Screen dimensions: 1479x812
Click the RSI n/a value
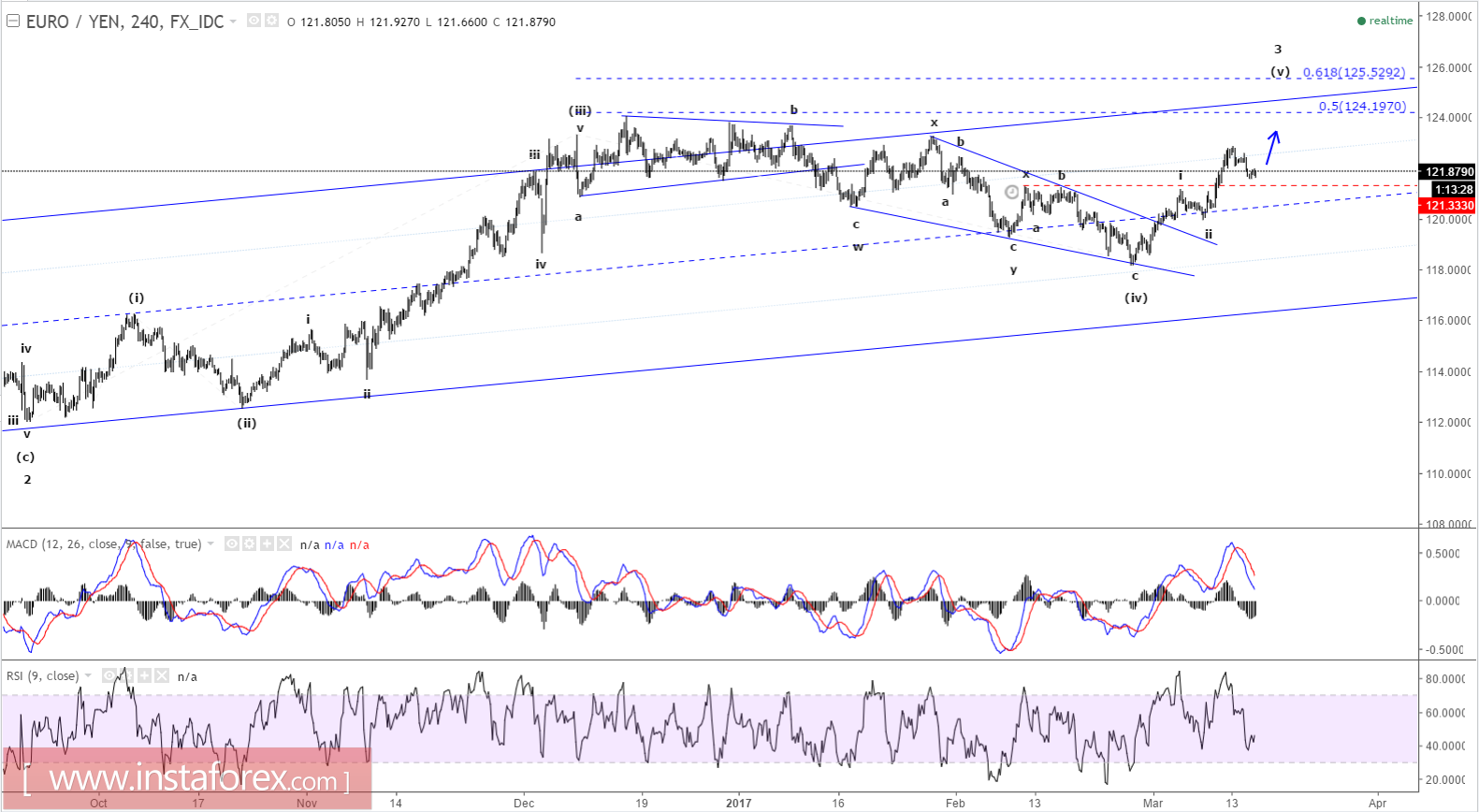pyautogui.click(x=187, y=676)
